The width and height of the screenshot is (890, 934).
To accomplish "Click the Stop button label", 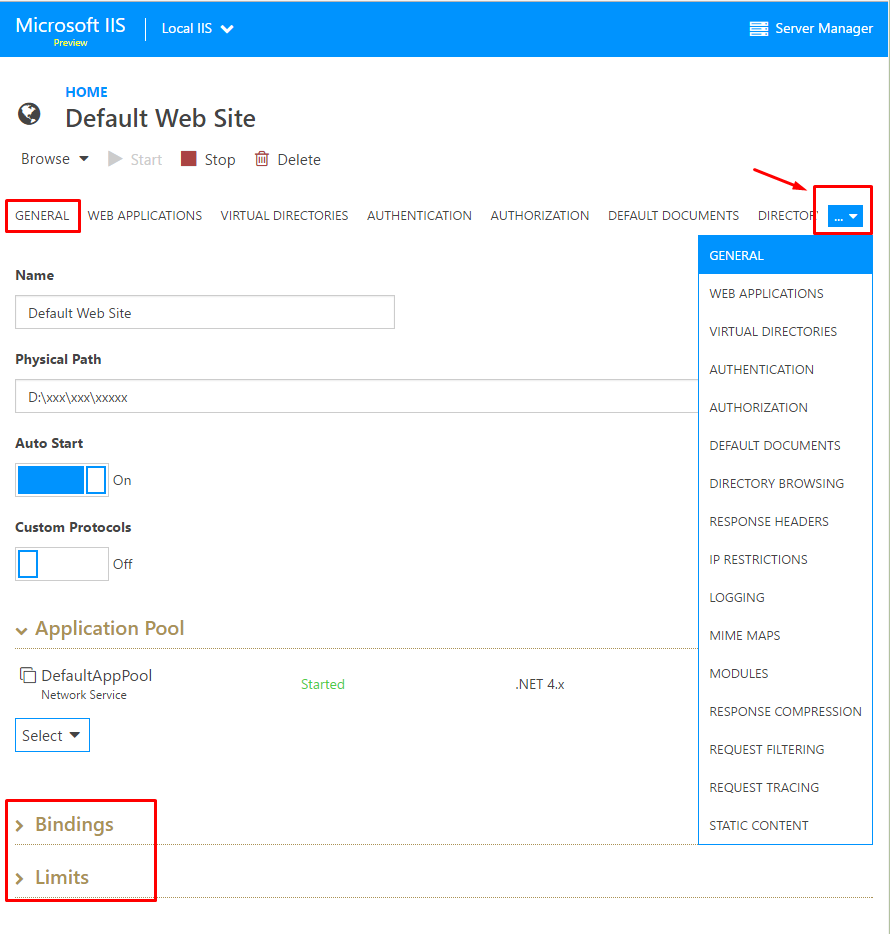I will [220, 160].
